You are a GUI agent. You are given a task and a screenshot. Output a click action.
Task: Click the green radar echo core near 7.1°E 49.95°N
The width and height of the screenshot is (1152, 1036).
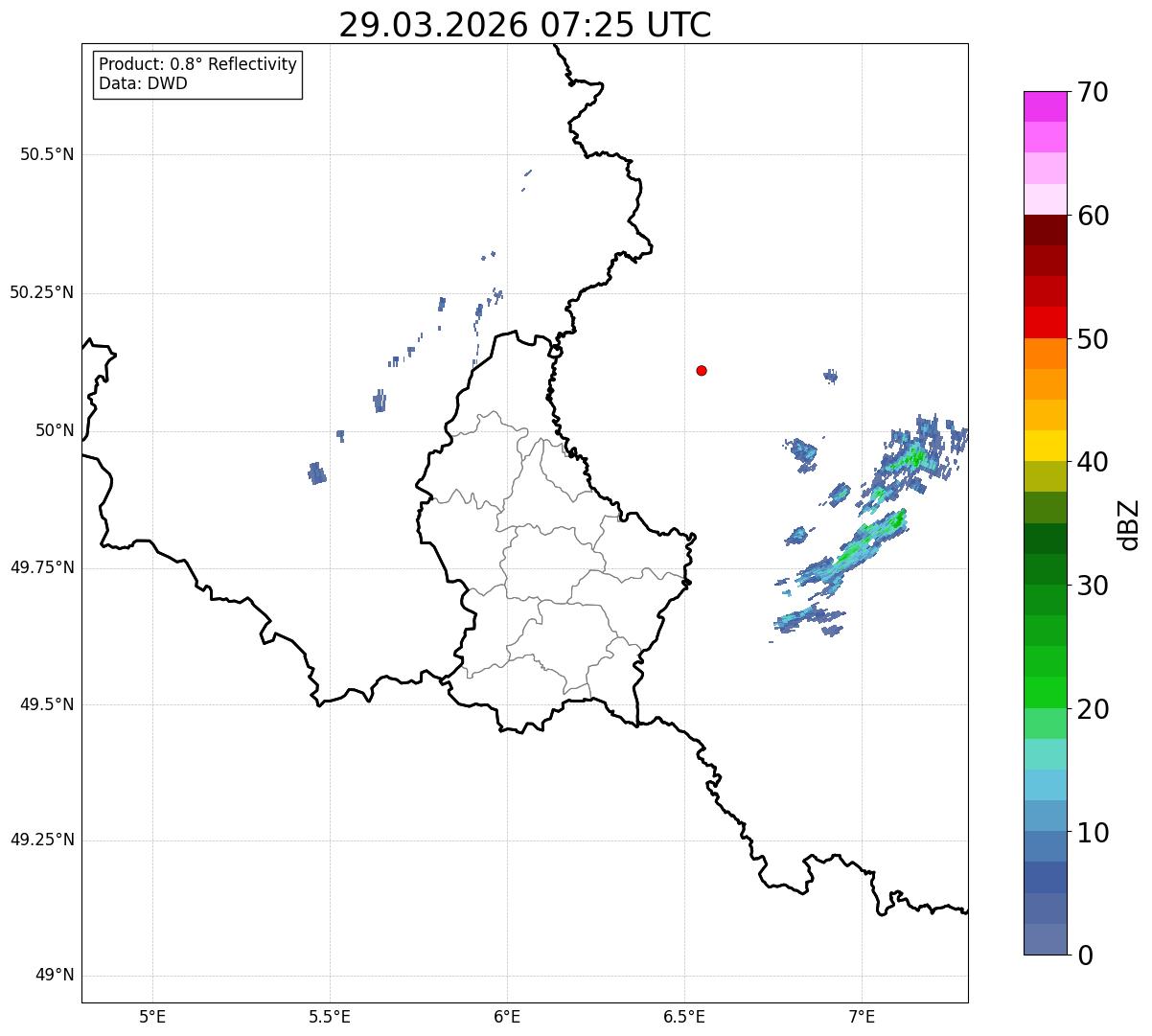coord(916,457)
